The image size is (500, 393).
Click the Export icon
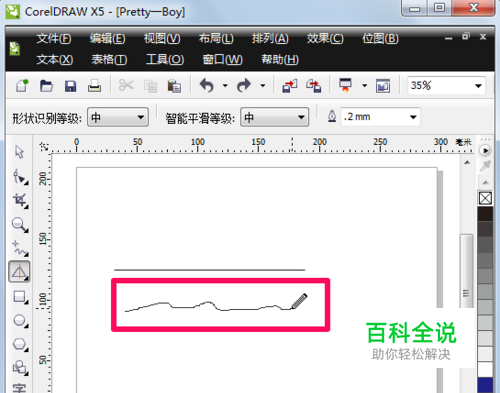[x=314, y=86]
